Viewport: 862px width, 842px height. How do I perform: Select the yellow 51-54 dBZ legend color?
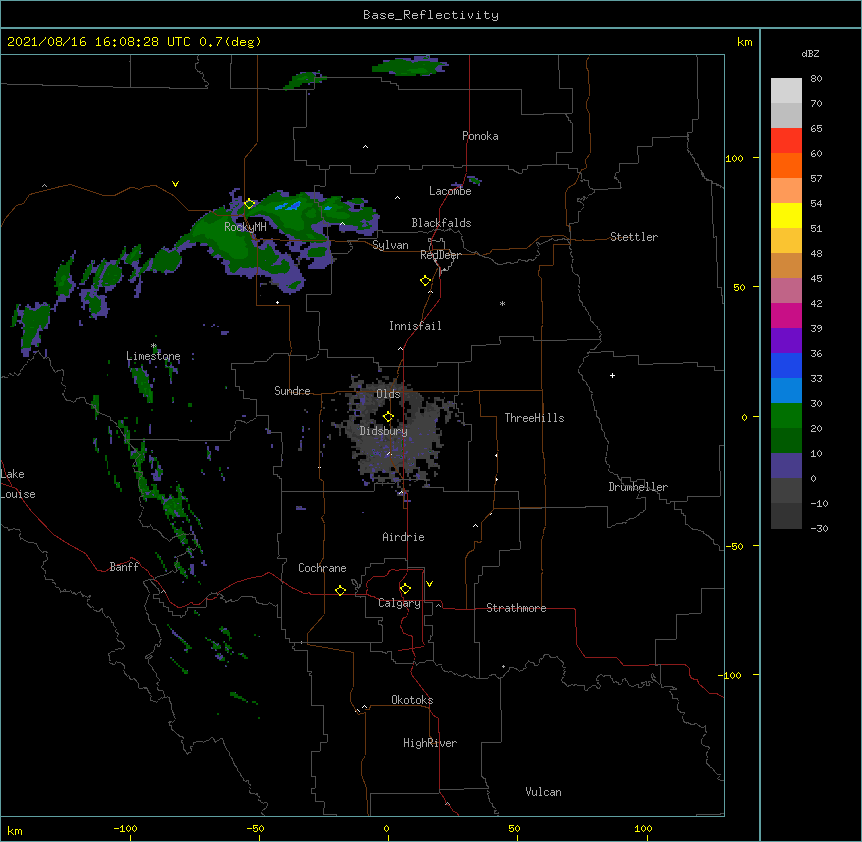click(786, 215)
